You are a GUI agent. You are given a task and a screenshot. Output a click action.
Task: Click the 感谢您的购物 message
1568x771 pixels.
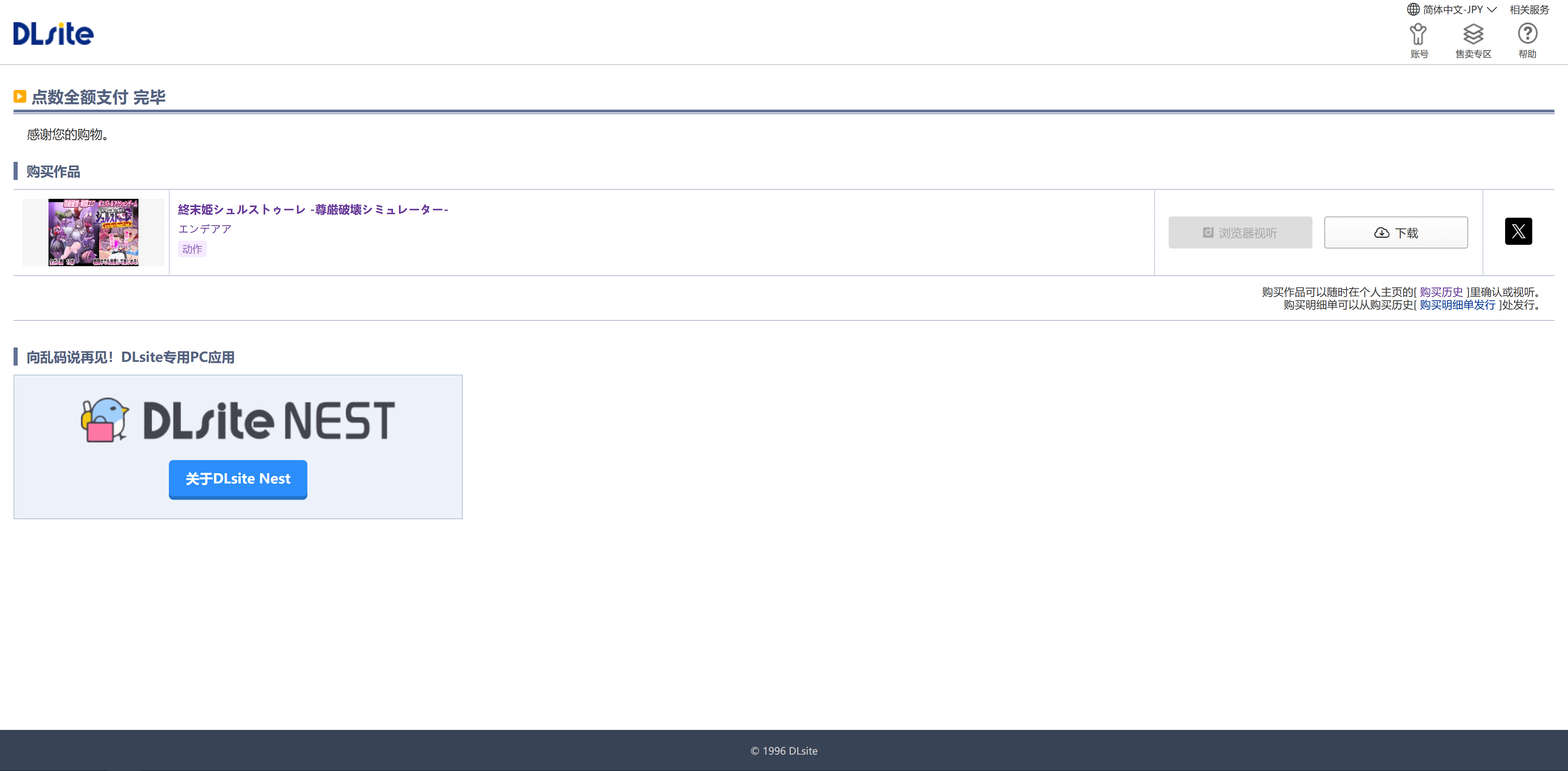tap(67, 134)
